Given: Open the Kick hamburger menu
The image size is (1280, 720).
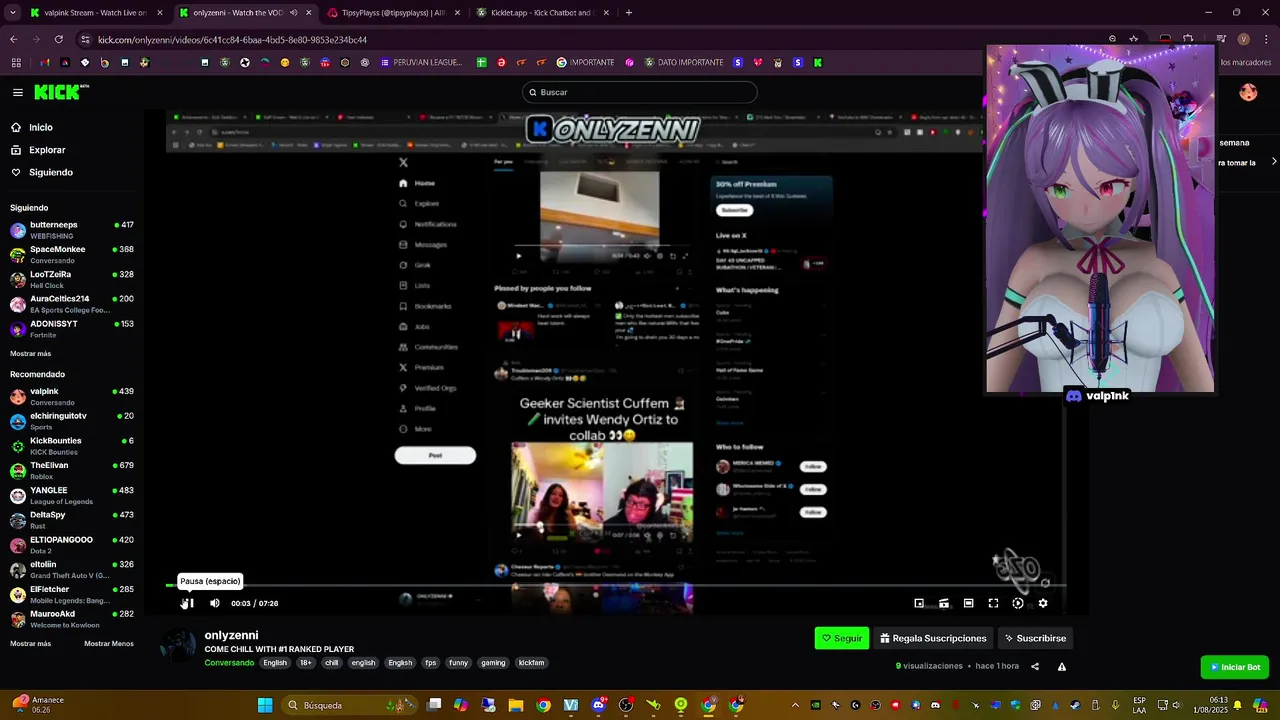Looking at the screenshot, I should (18, 92).
